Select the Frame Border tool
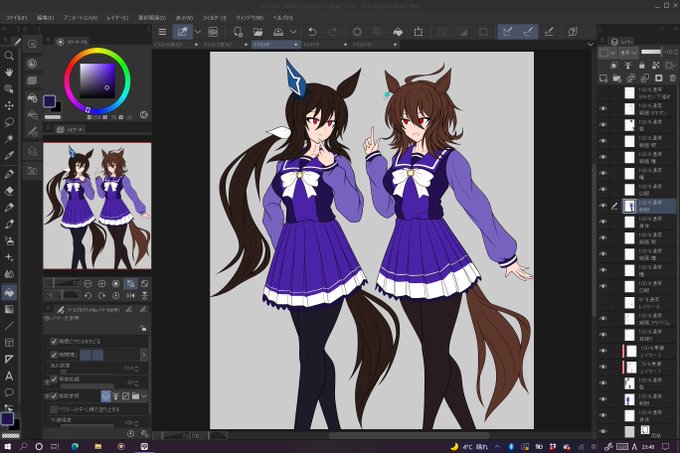 pos(9,342)
